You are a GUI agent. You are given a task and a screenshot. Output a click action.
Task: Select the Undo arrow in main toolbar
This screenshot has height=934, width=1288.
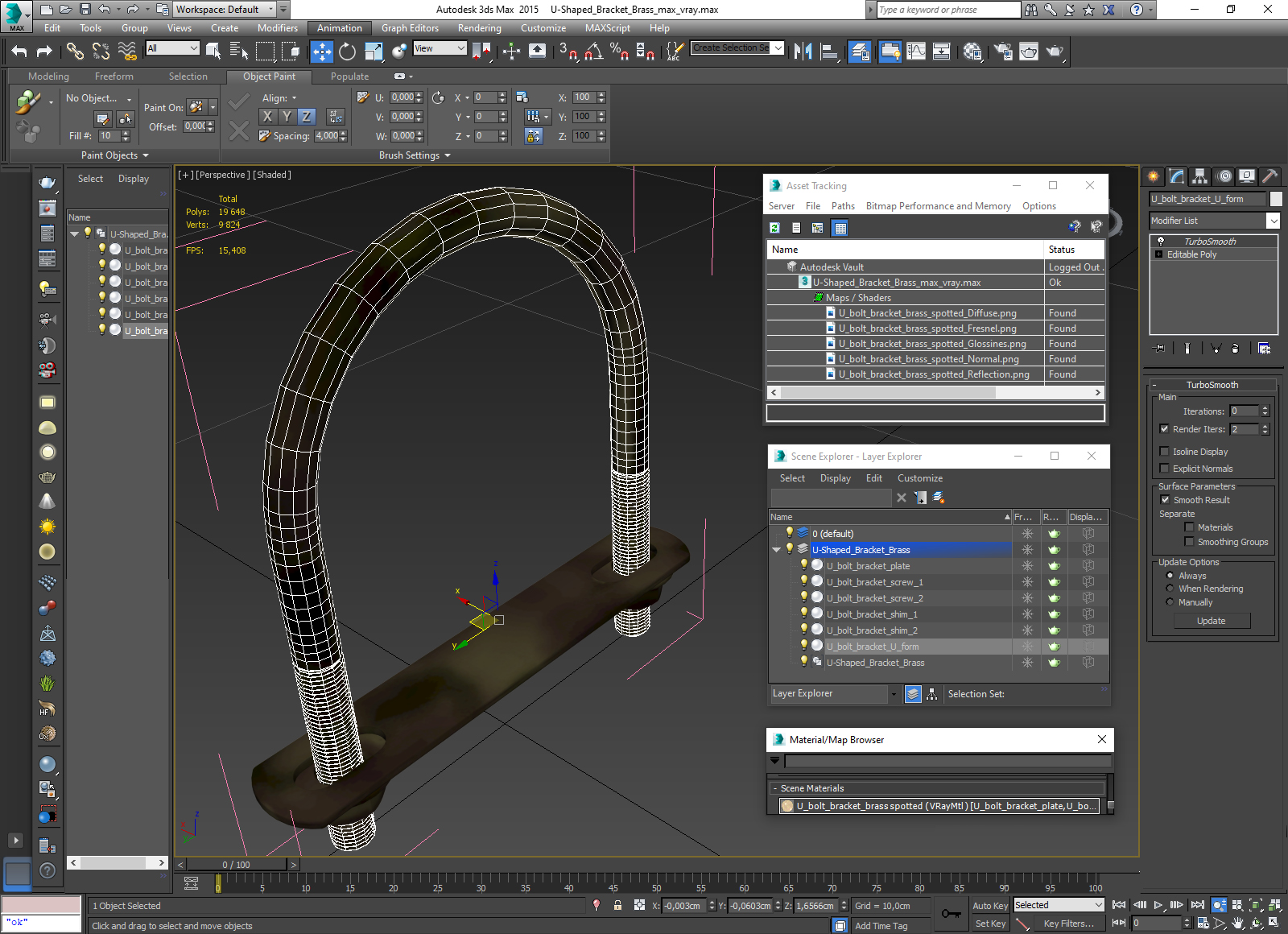point(19,52)
